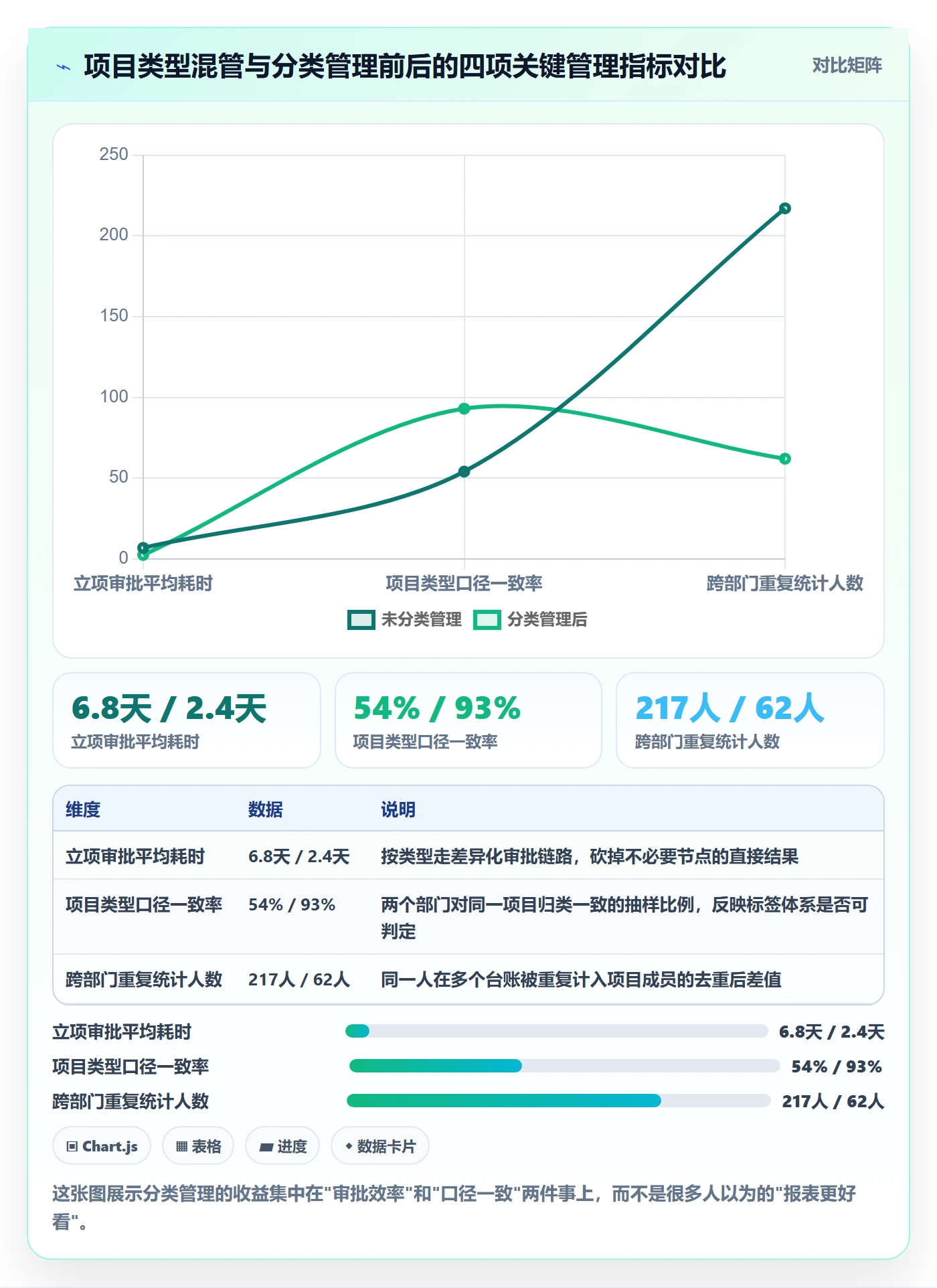Click the x-axis label 跨部门重复统计人数
This screenshot has width=937, height=1288.
[785, 583]
